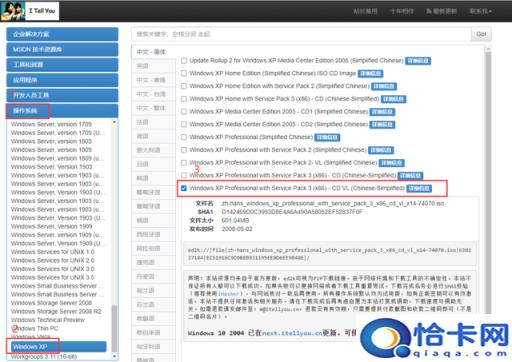Click the I Tell You site logo
The image size is (512, 362).
pyautogui.click(x=30, y=11)
